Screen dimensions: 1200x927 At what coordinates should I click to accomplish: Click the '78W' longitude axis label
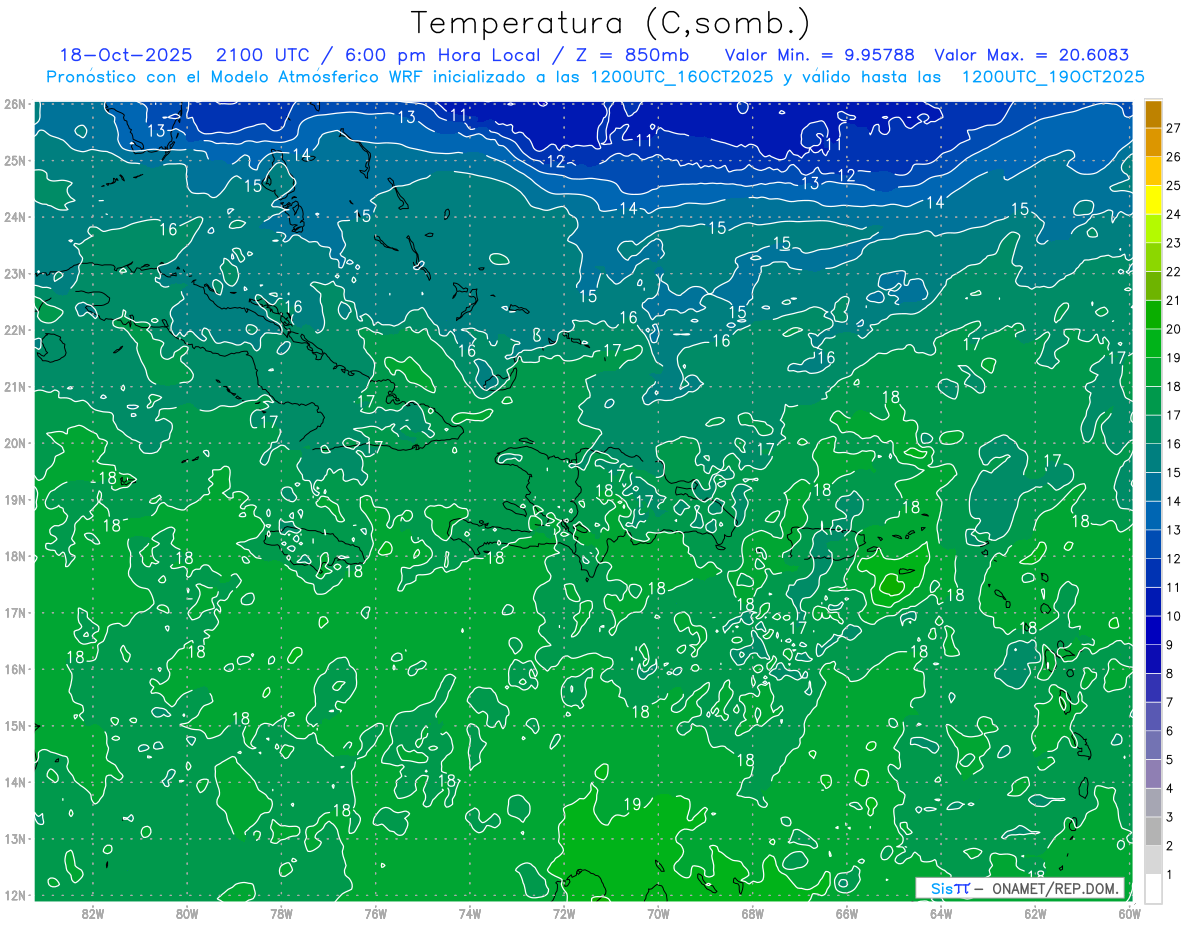pos(281,913)
